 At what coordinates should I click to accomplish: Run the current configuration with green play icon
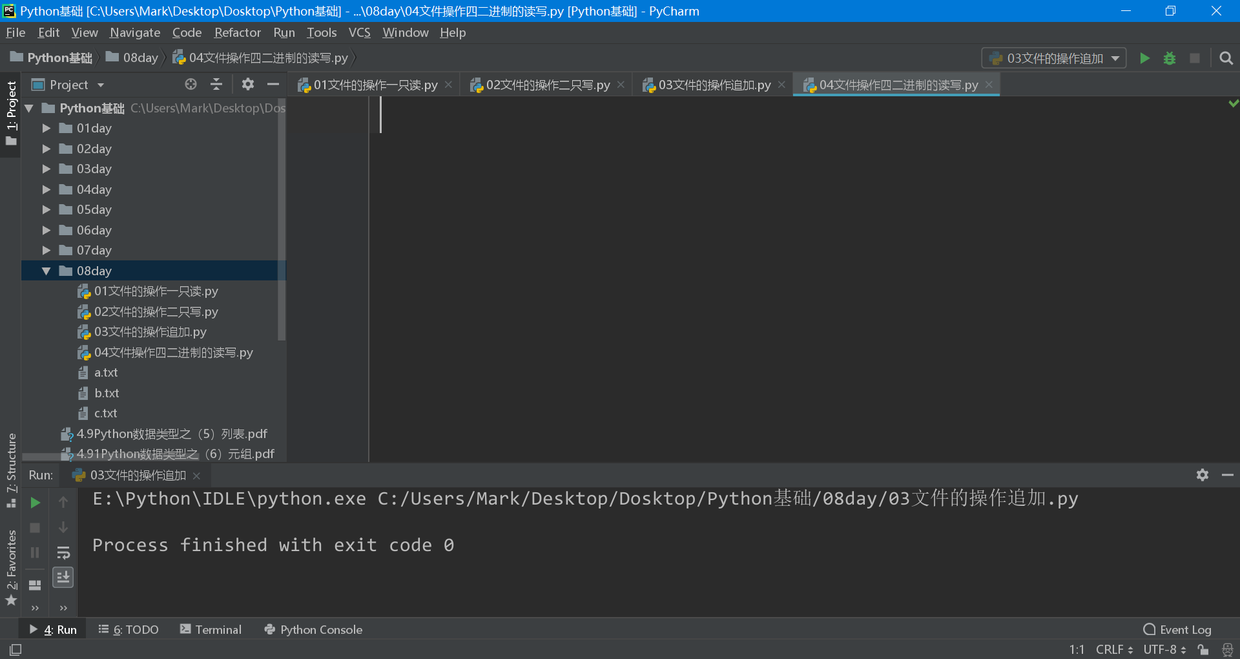(1145, 58)
